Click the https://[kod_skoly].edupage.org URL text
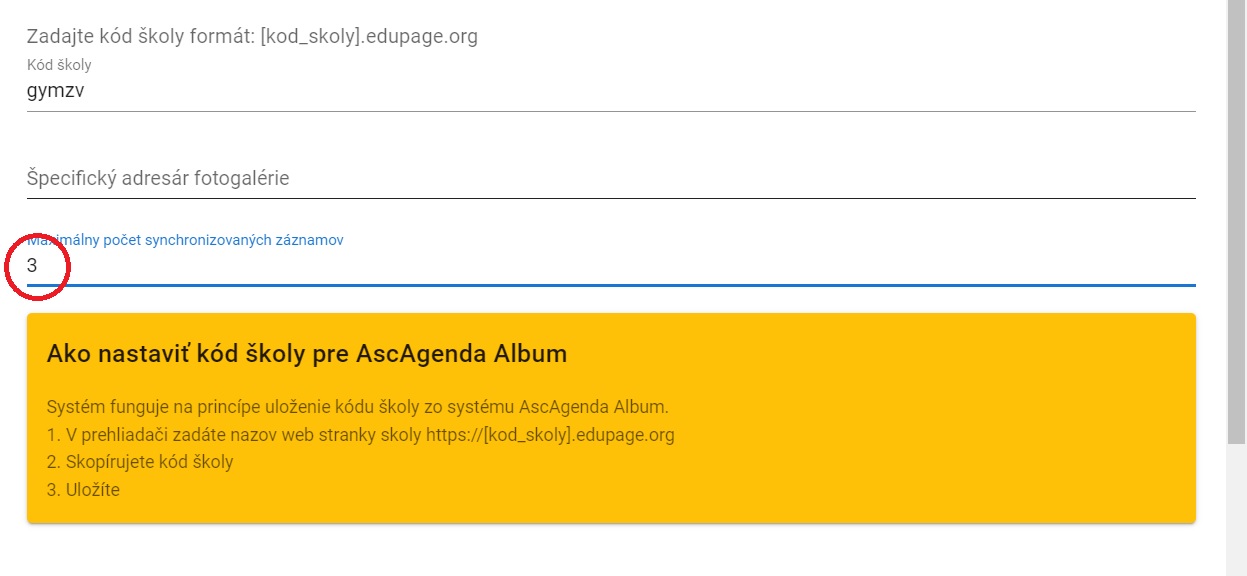 click(550, 435)
